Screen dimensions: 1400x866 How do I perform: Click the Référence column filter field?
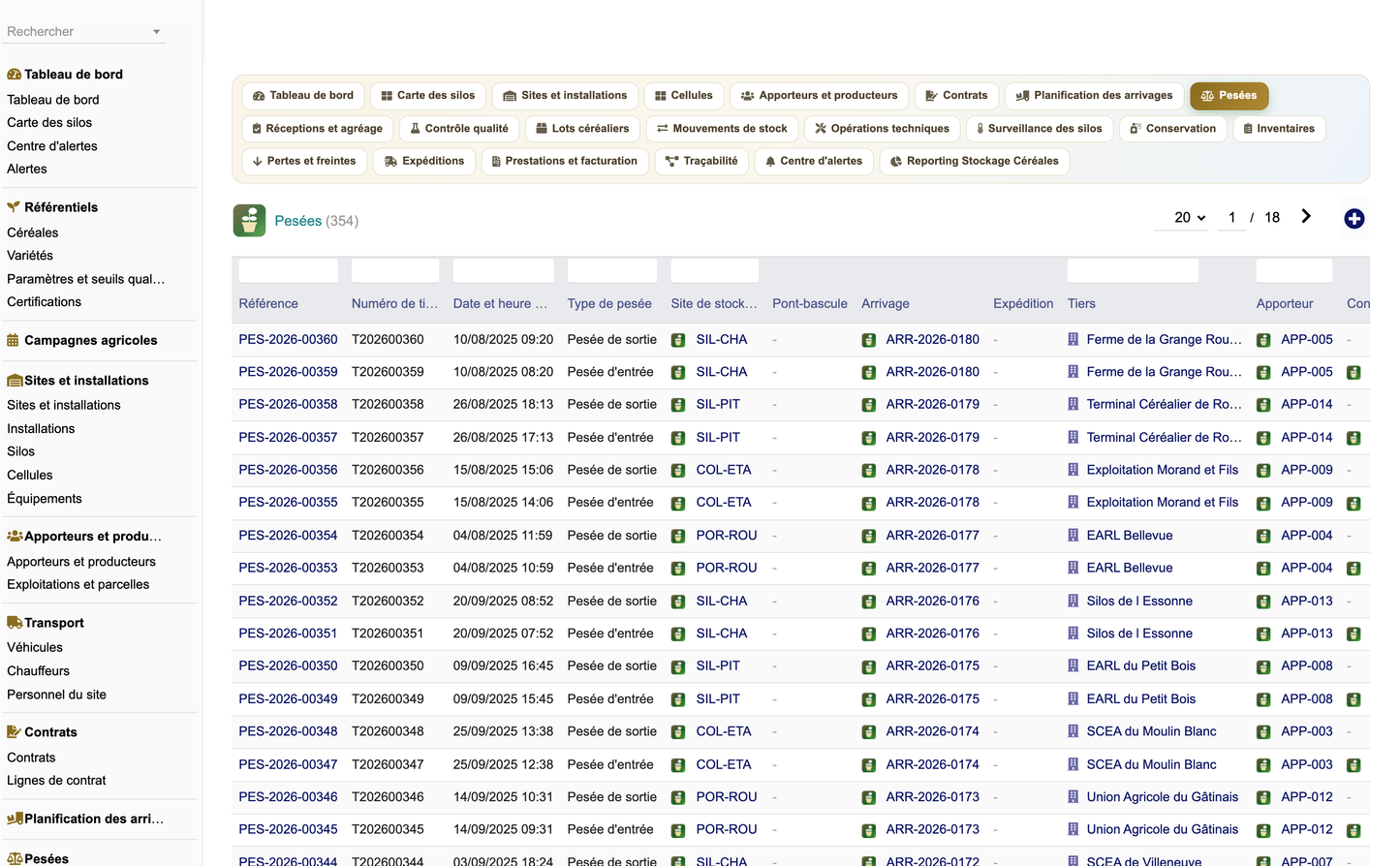pos(288,271)
